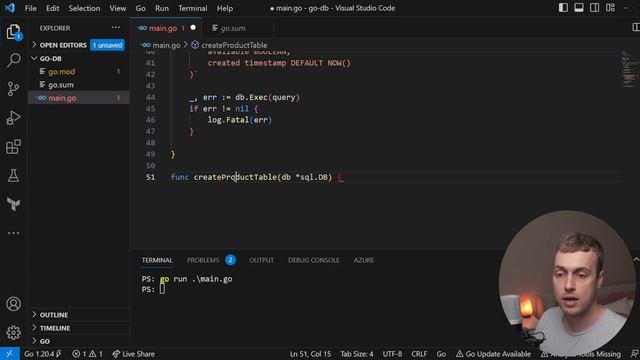Viewport: 640px width, 360px height.
Task: Toggle the bottom panel layout icon
Action: coord(579,8)
